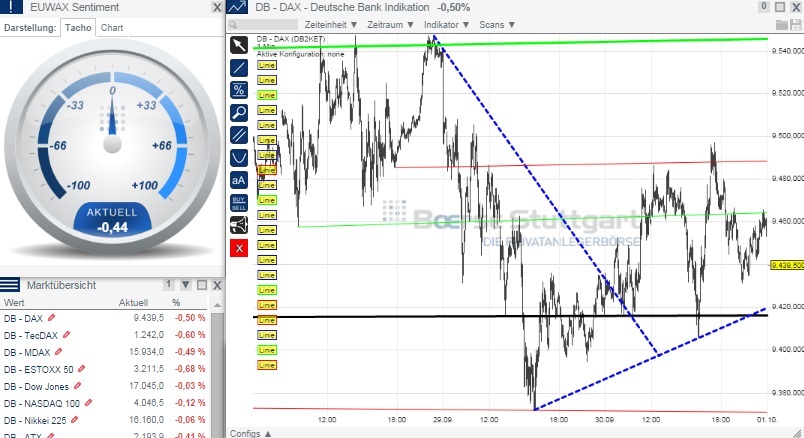Click pencil icon next to DB - Nikkei 225
The width and height of the screenshot is (804, 438).
[x=75, y=420]
